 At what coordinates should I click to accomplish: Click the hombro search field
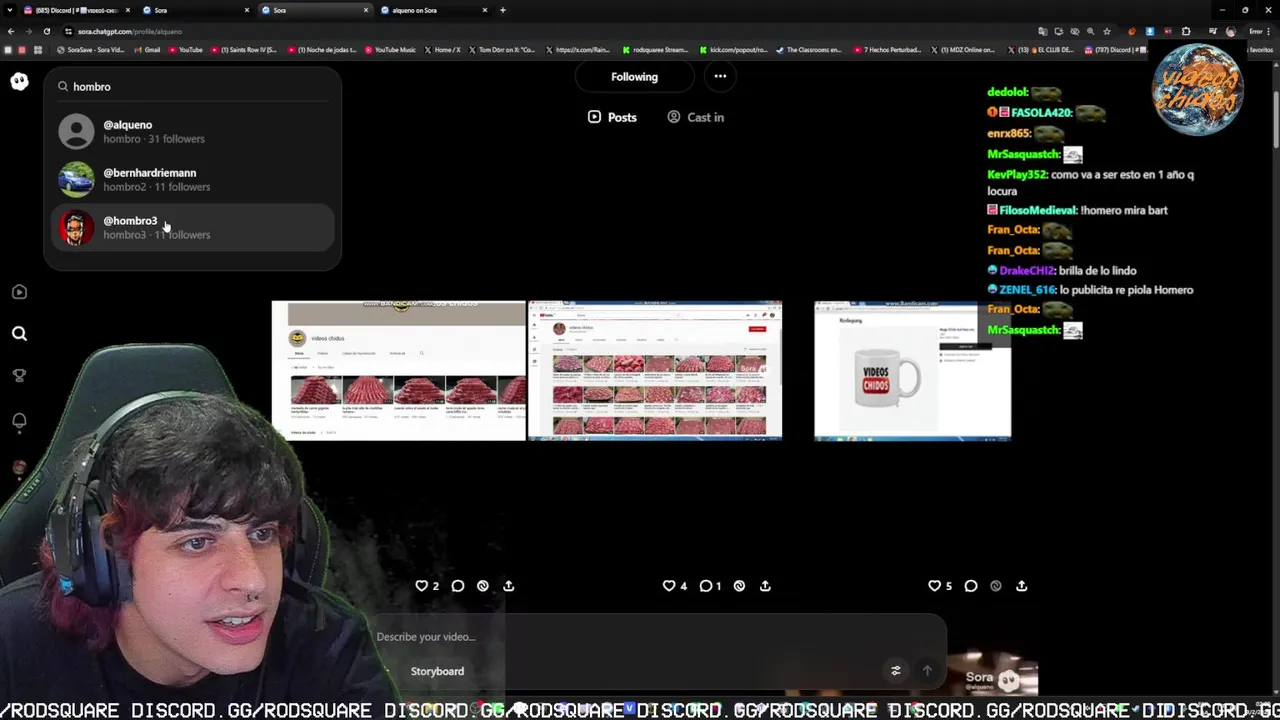coord(192,87)
